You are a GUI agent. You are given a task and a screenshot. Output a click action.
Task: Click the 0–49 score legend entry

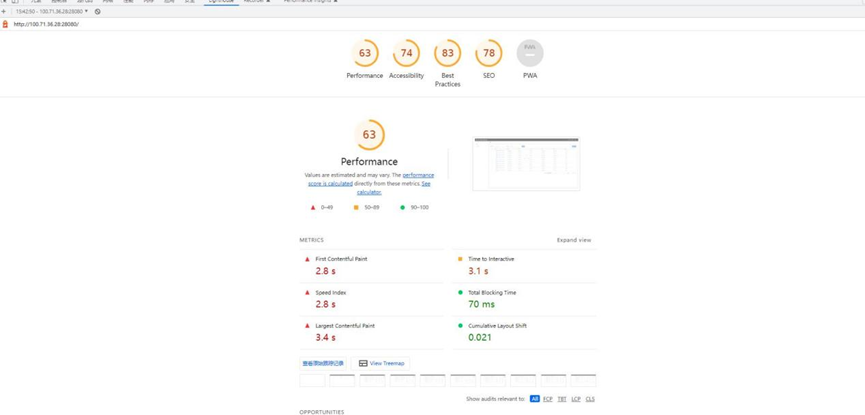click(x=322, y=208)
